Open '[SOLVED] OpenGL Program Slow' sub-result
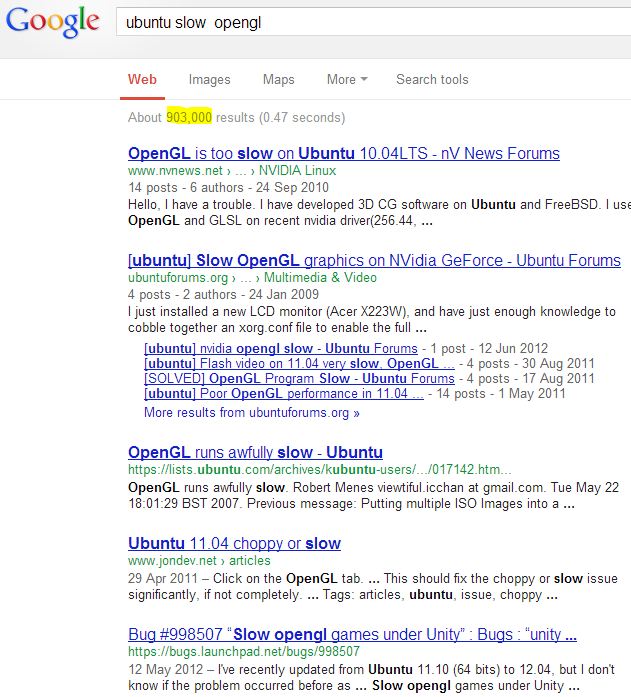This screenshot has height=697, width=631. pyautogui.click(x=299, y=379)
